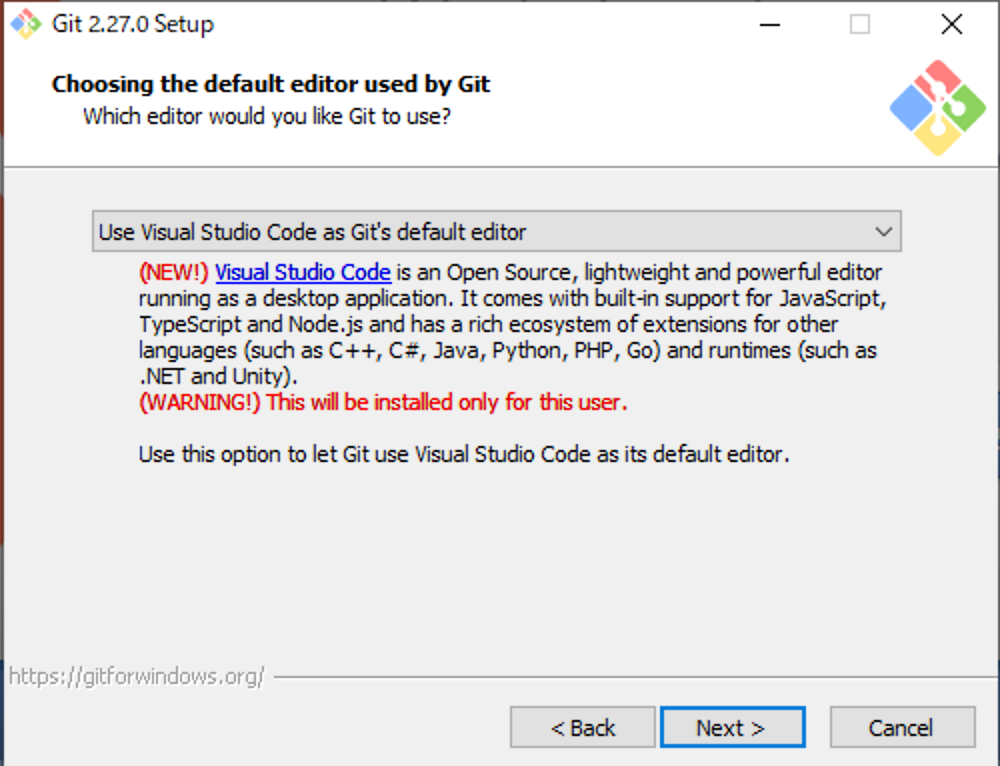1000x766 pixels.
Task: Click the red WARNING message line
Action: [383, 403]
